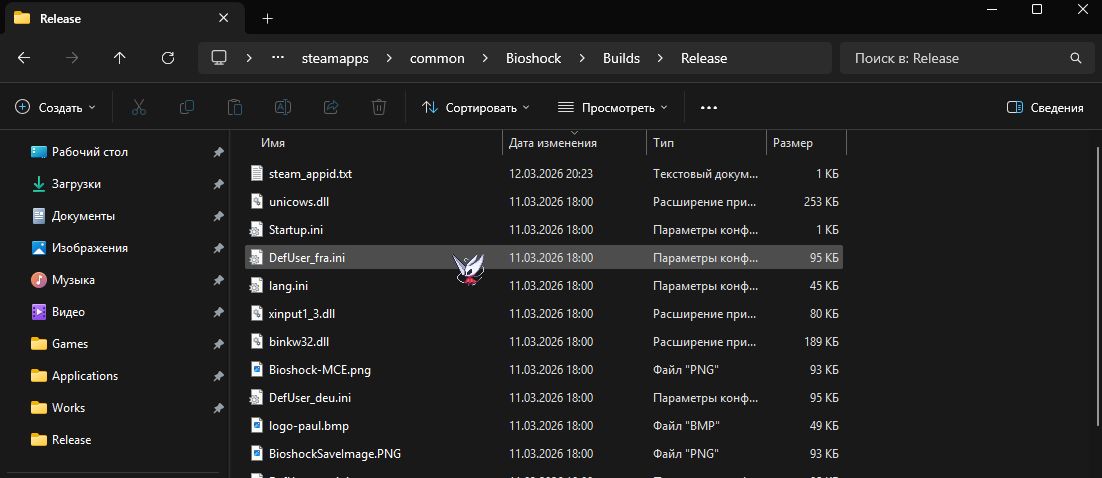Viewport: 1102px width, 478px height.
Task: Click the This PC monitor icon in address bar
Action: coord(219,58)
